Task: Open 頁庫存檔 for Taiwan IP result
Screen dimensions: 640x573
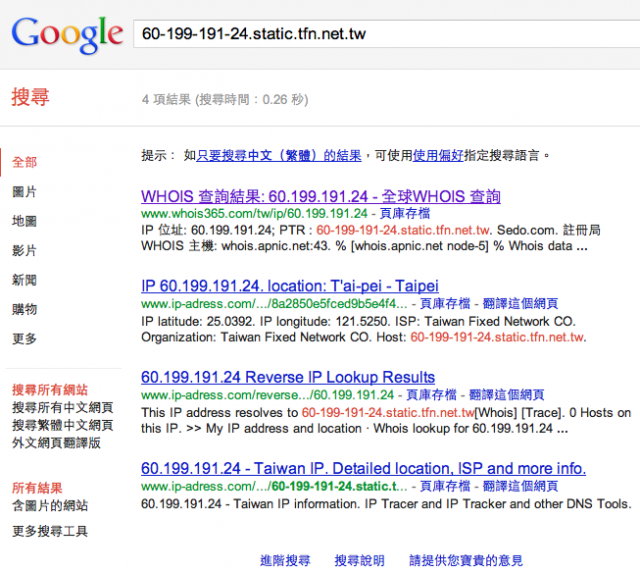Action: pyautogui.click(x=445, y=486)
